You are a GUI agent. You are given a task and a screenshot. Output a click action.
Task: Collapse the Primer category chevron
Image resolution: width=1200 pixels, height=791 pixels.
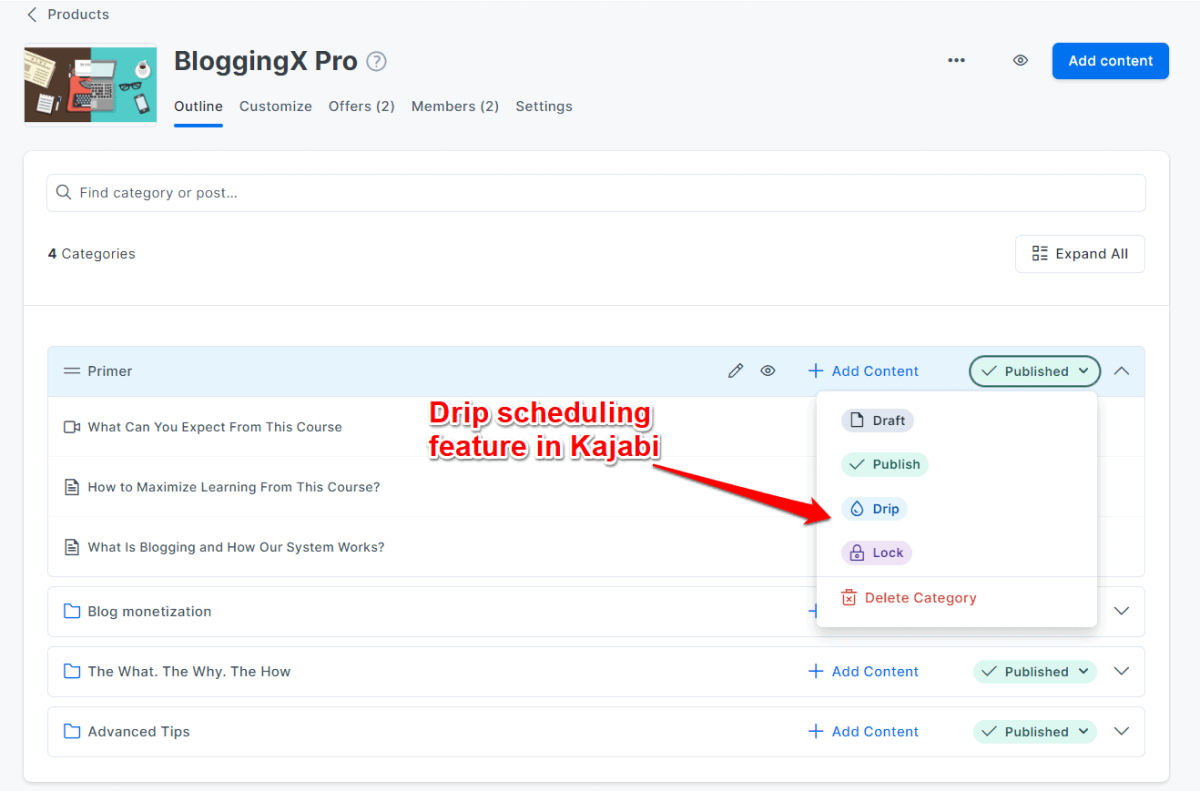pos(1122,371)
